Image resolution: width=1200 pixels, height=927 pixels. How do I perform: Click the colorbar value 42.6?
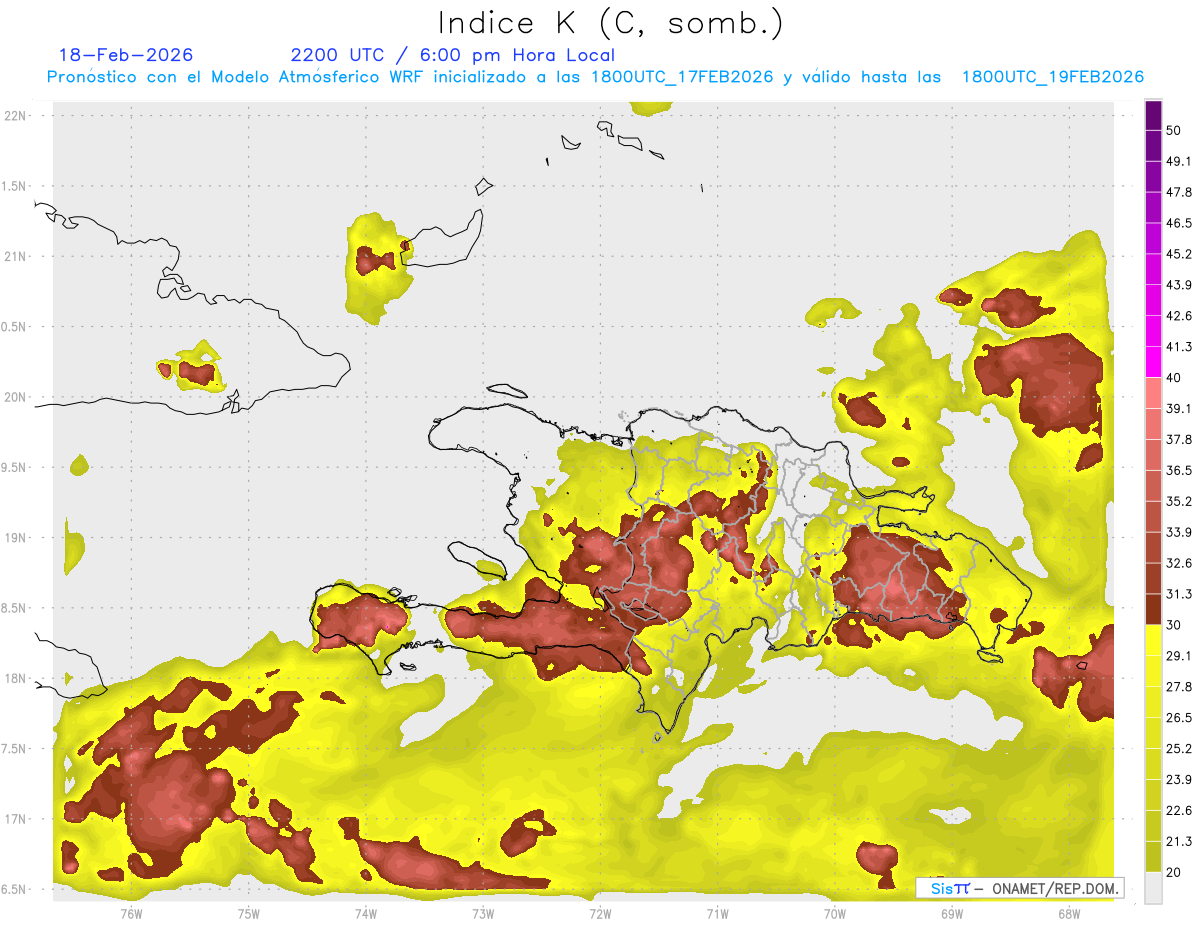click(x=1178, y=316)
